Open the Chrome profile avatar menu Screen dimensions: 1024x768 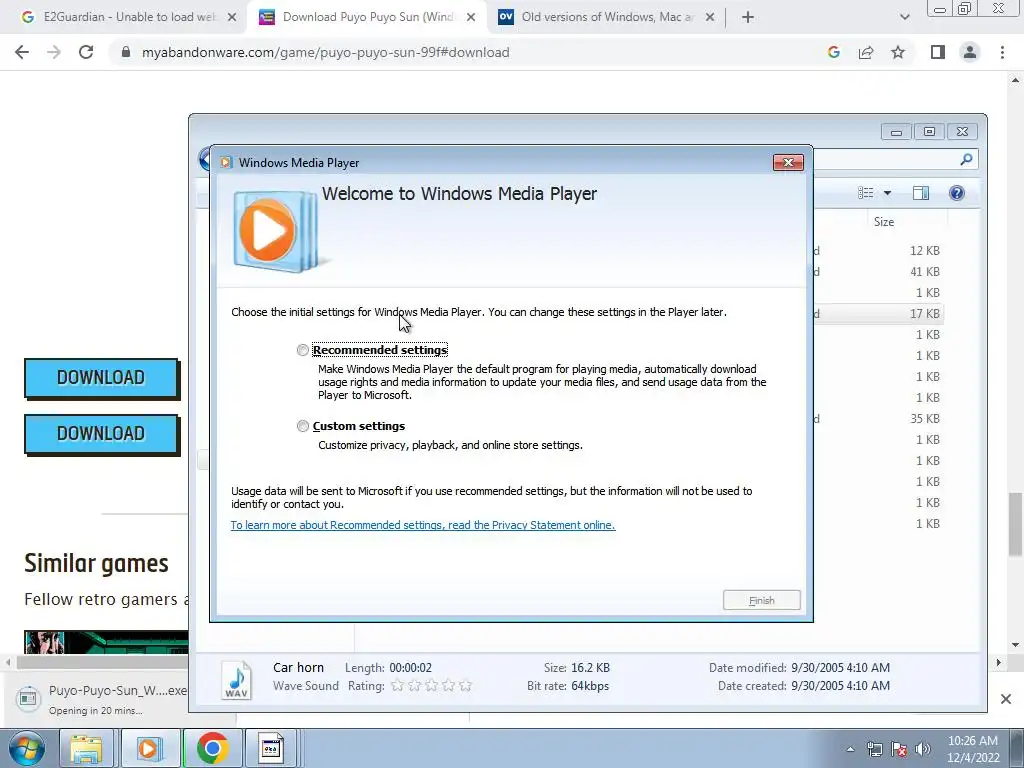(970, 52)
